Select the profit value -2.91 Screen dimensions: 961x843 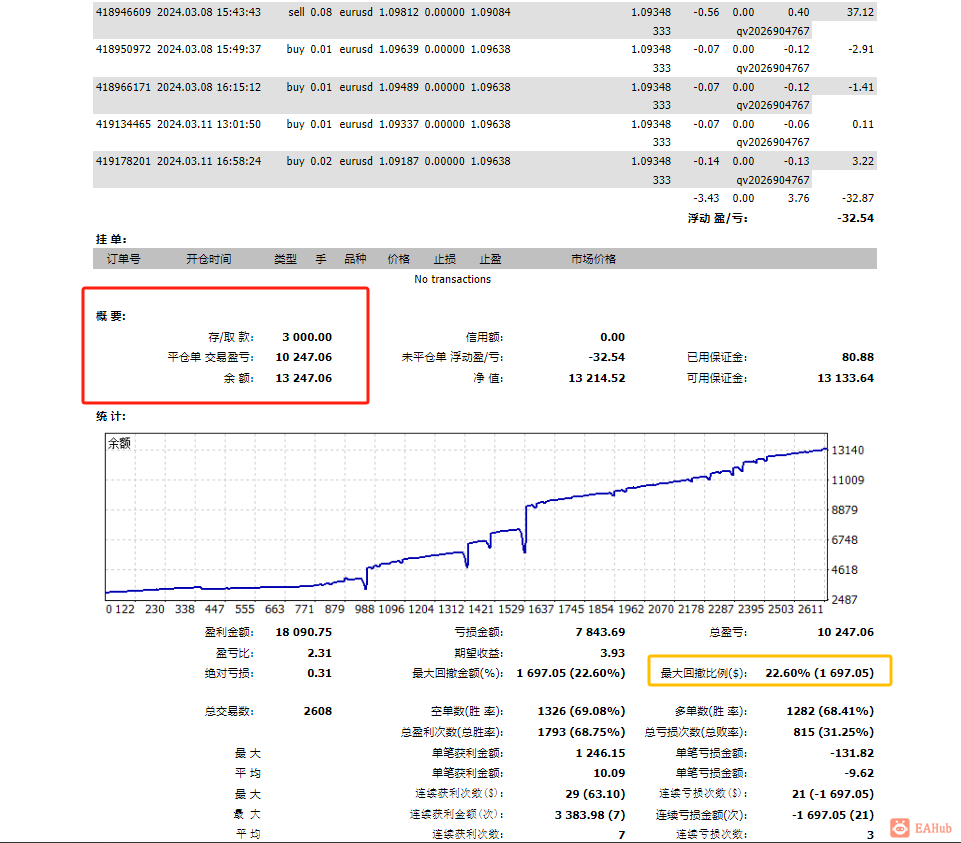click(x=861, y=49)
